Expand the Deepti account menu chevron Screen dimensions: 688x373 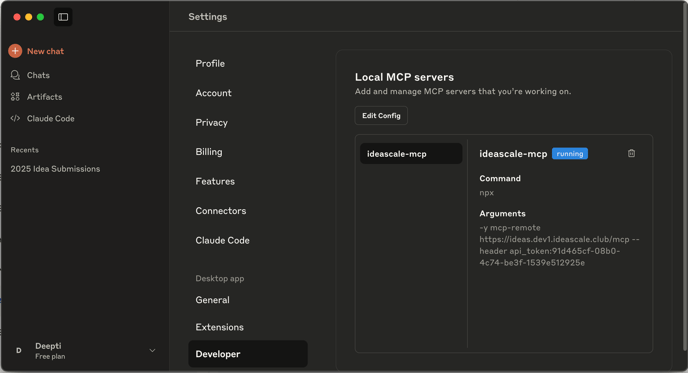152,350
